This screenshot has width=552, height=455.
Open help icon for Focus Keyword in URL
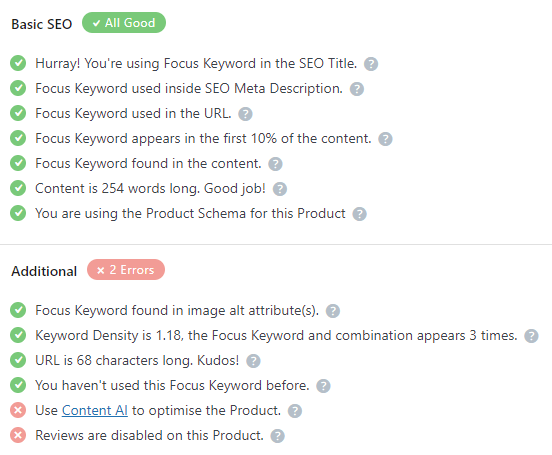245,114
